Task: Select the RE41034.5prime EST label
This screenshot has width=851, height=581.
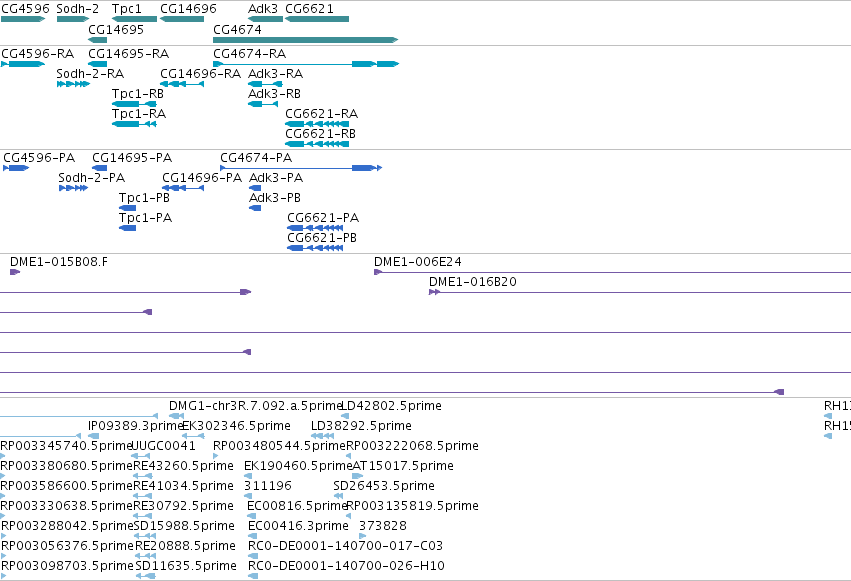Action: tap(183, 486)
